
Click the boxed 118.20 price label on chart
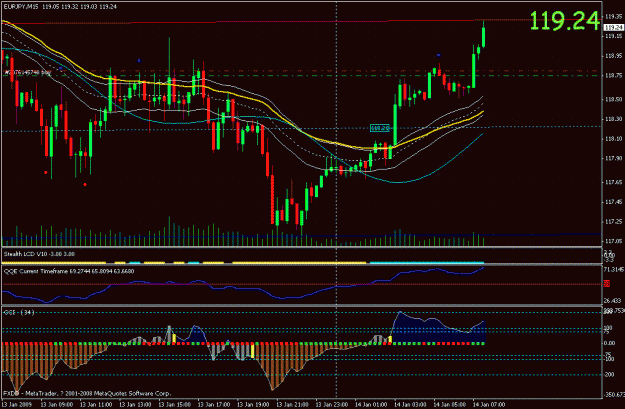click(379, 128)
